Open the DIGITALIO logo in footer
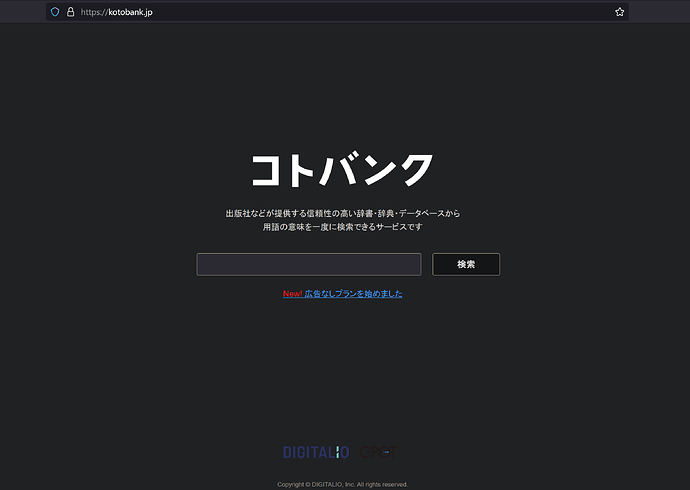Screen dimensions: 690x490 (316, 453)
